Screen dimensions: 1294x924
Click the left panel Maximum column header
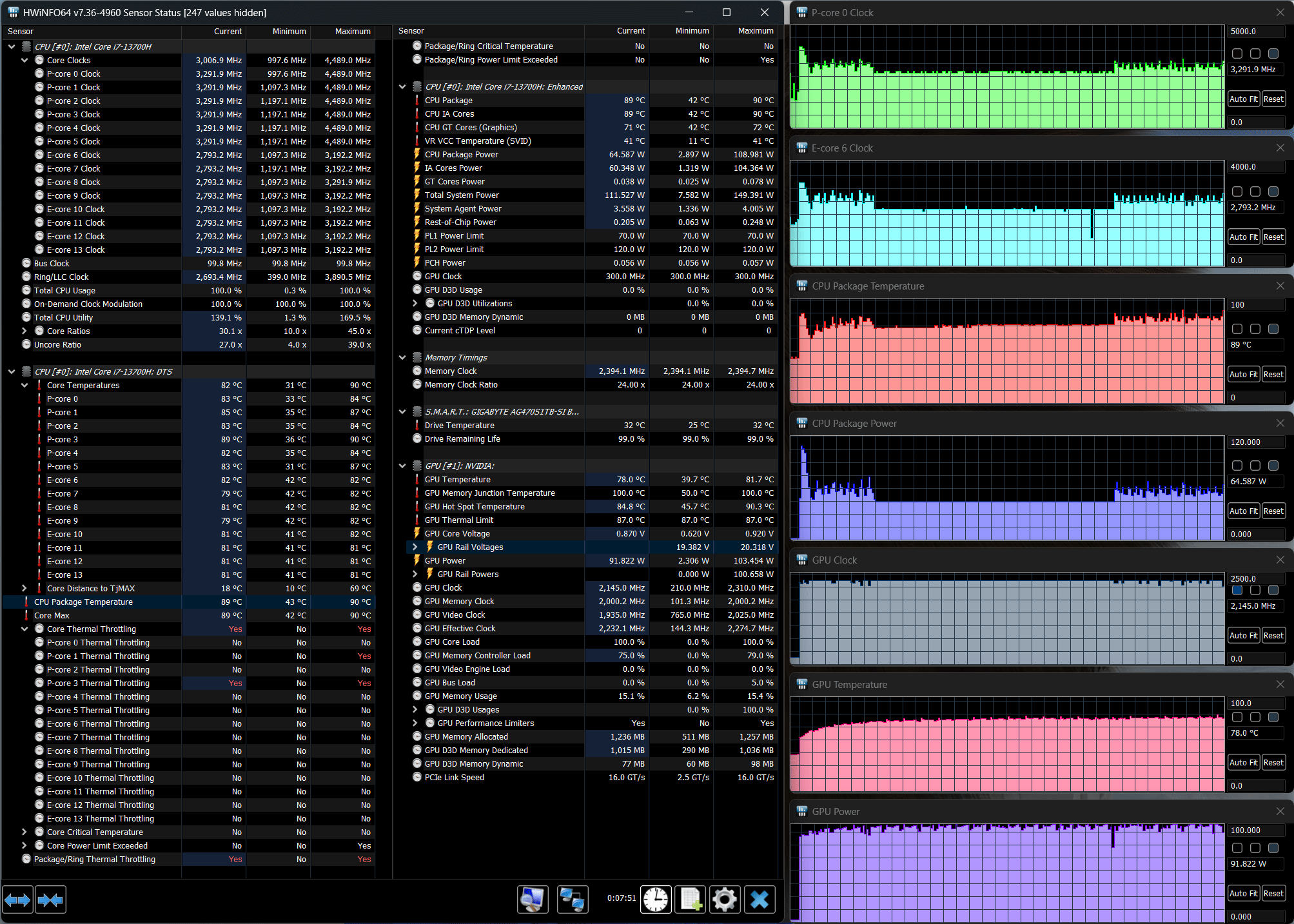point(352,31)
